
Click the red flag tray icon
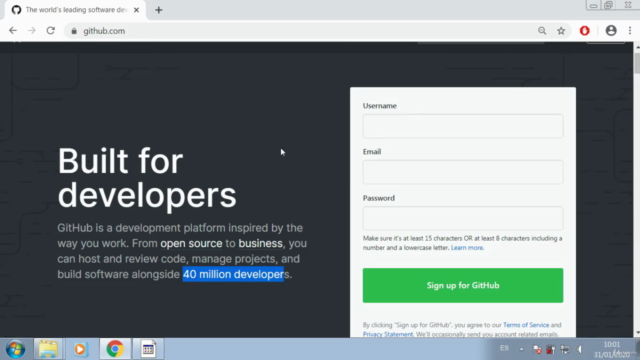coord(537,349)
